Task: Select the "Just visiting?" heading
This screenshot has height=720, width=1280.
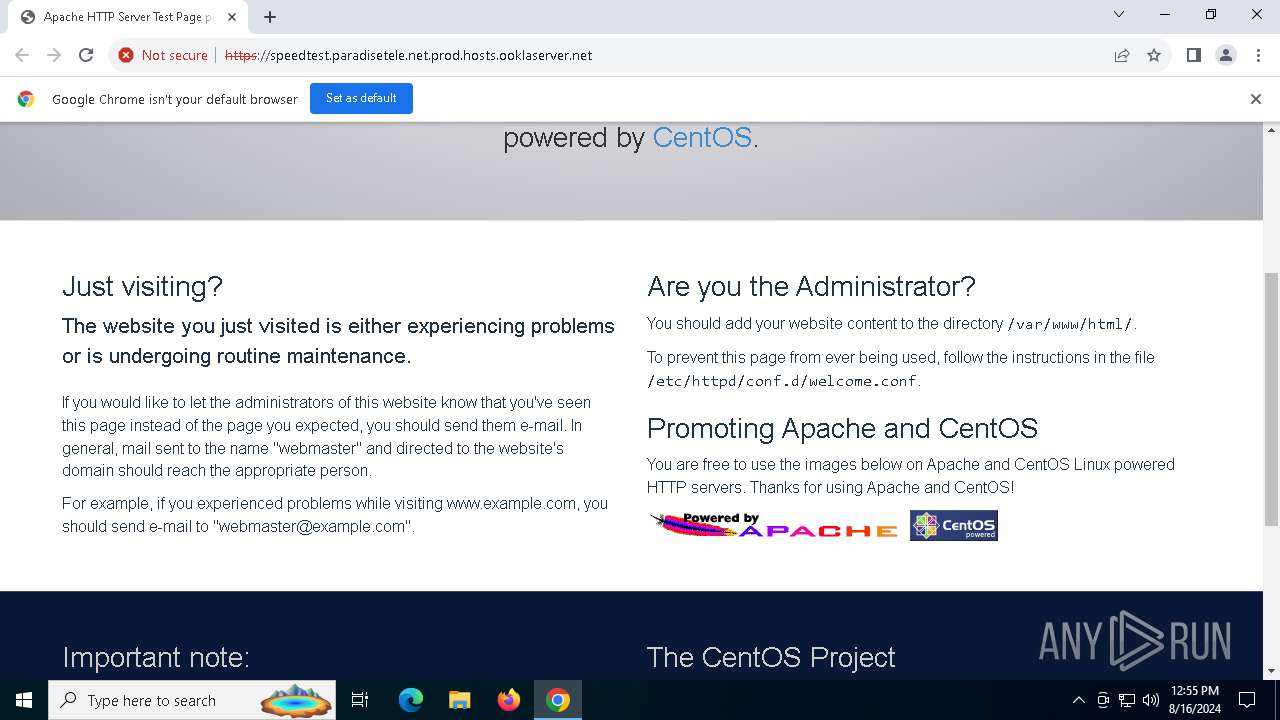Action: [x=142, y=287]
